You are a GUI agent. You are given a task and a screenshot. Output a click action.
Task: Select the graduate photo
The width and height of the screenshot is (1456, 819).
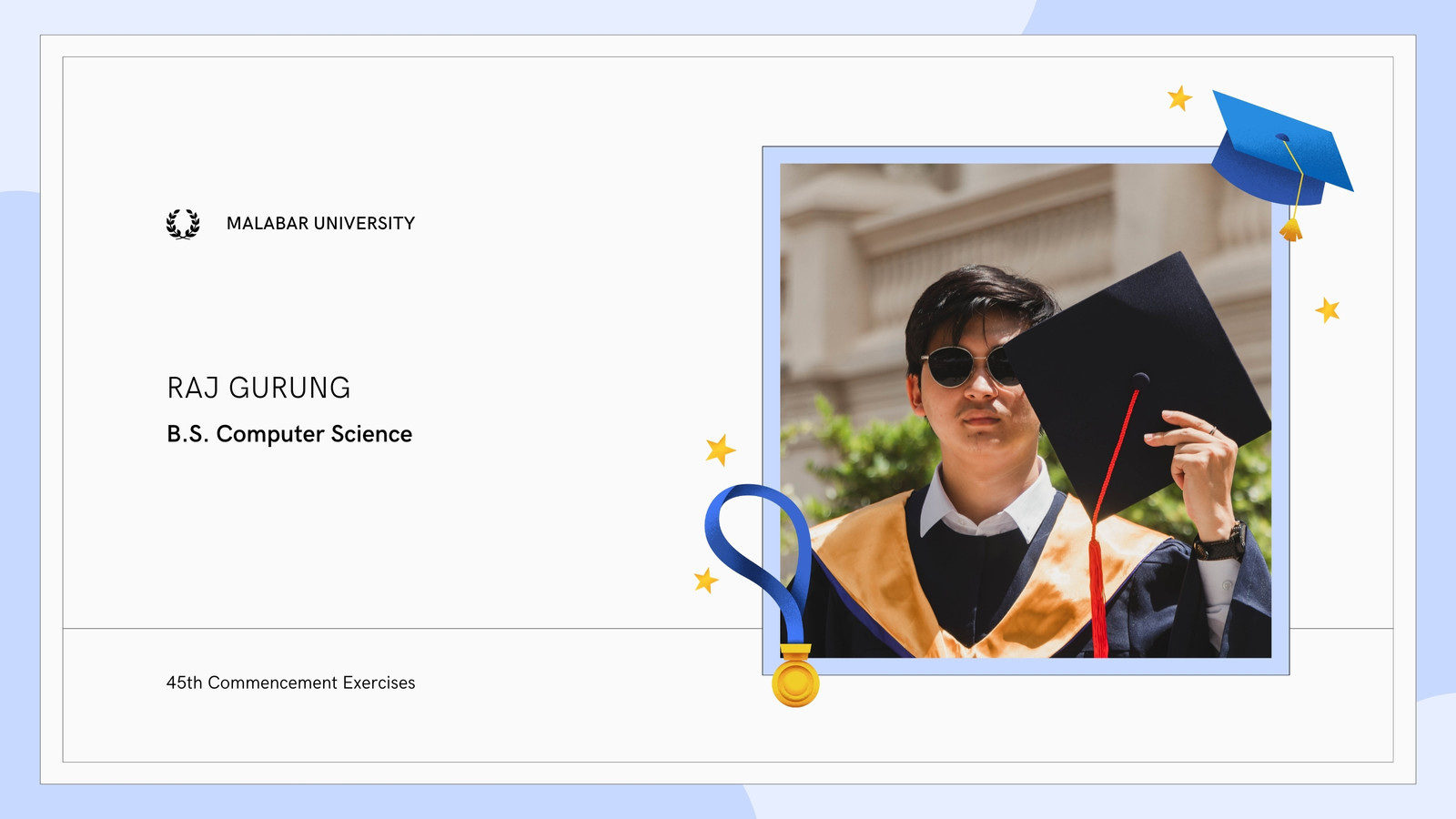1026,410
